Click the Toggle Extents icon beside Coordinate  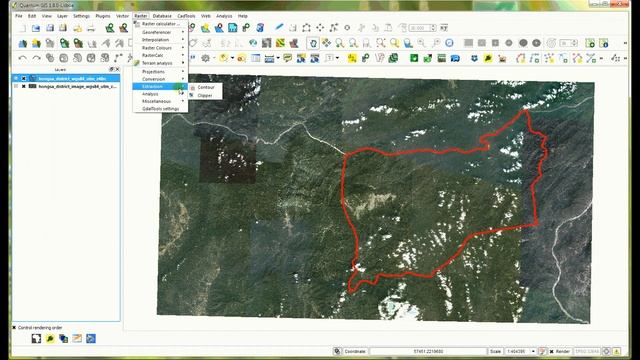click(337, 351)
